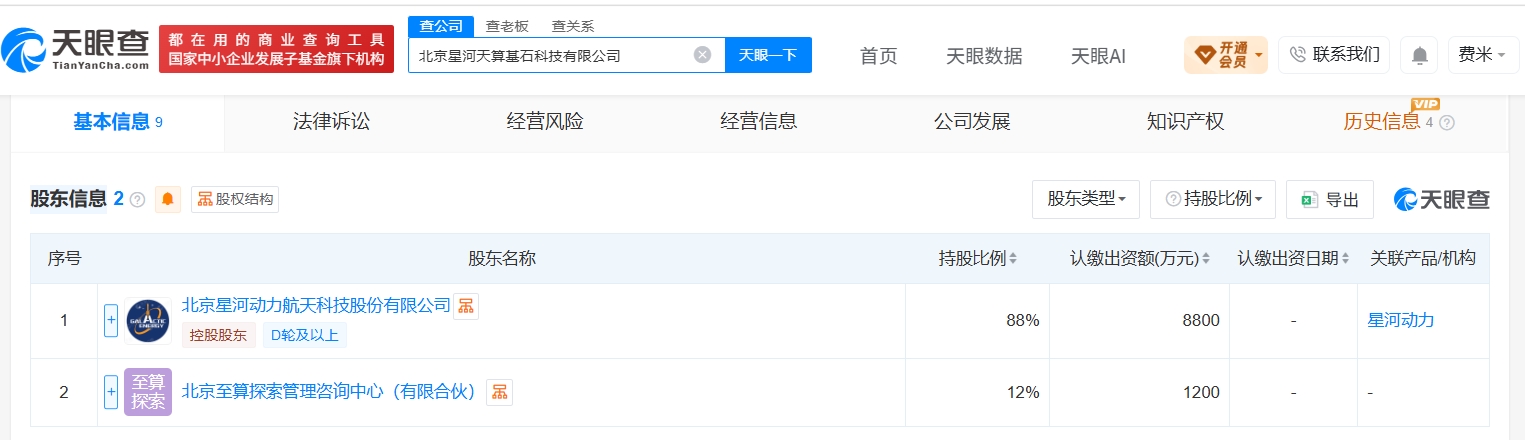Screen dimensions: 1525x440
Task: Open the 费米 user dropdown
Action: (x=1483, y=55)
